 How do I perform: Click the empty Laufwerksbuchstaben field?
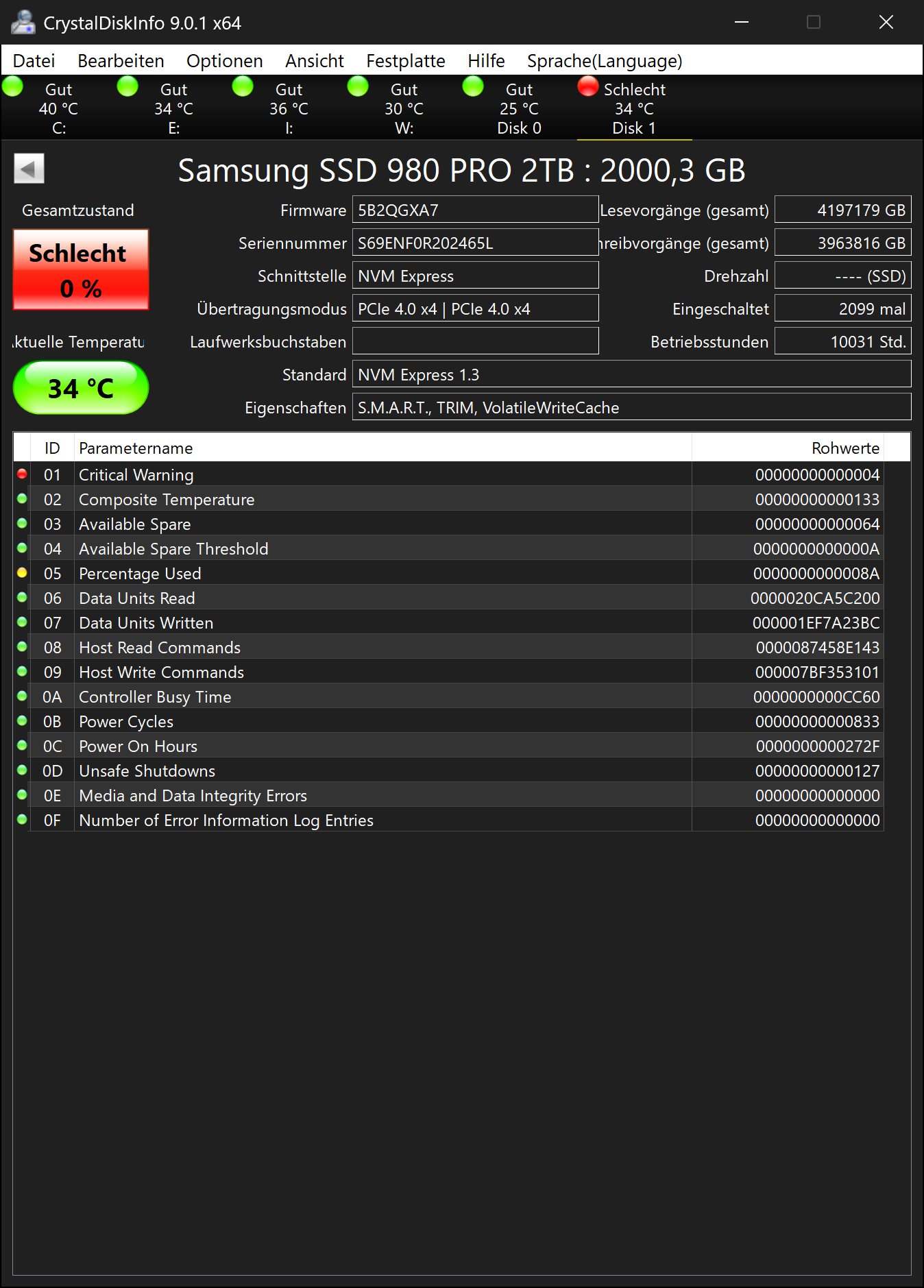pyautogui.click(x=475, y=341)
